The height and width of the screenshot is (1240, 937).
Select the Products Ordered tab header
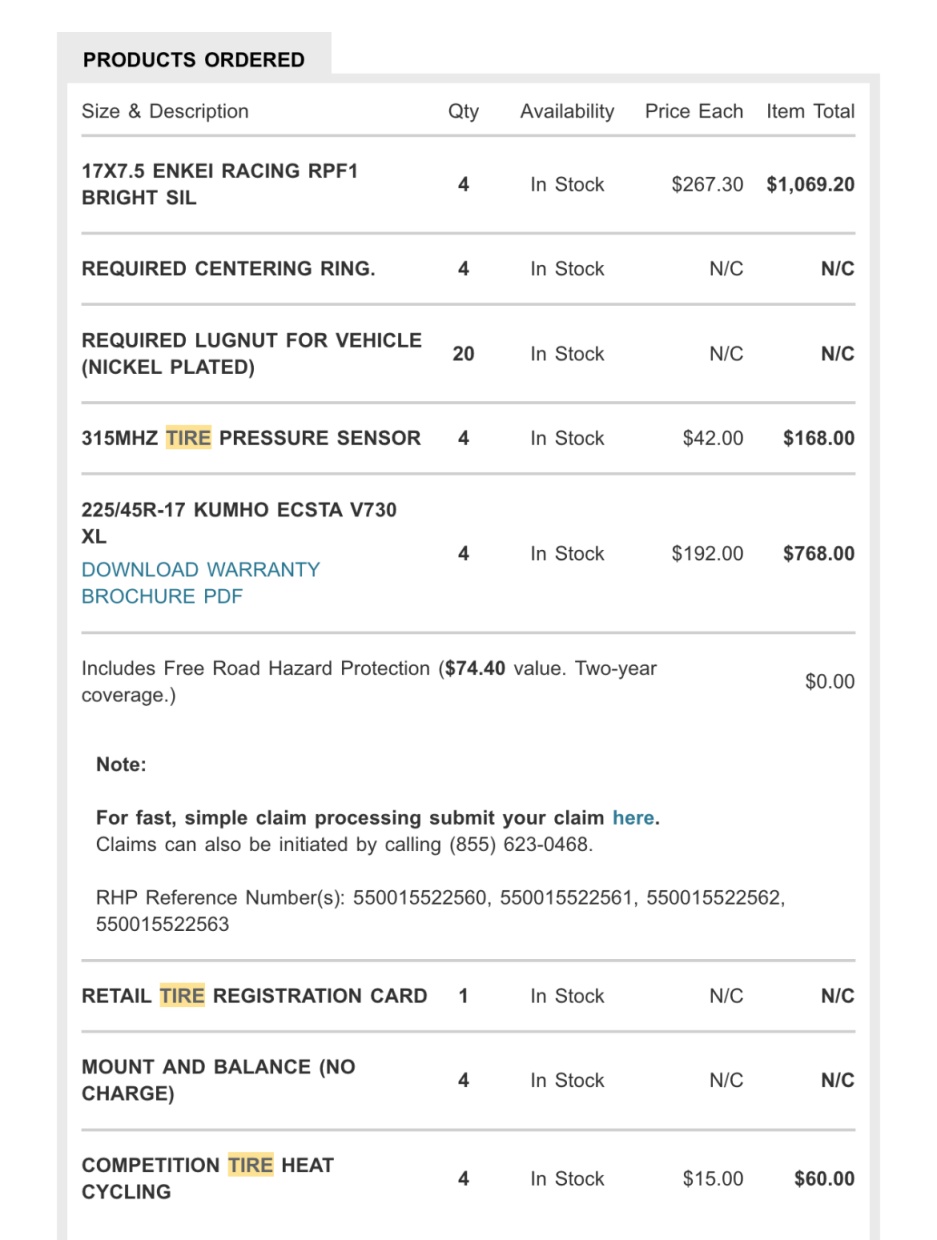(193, 60)
